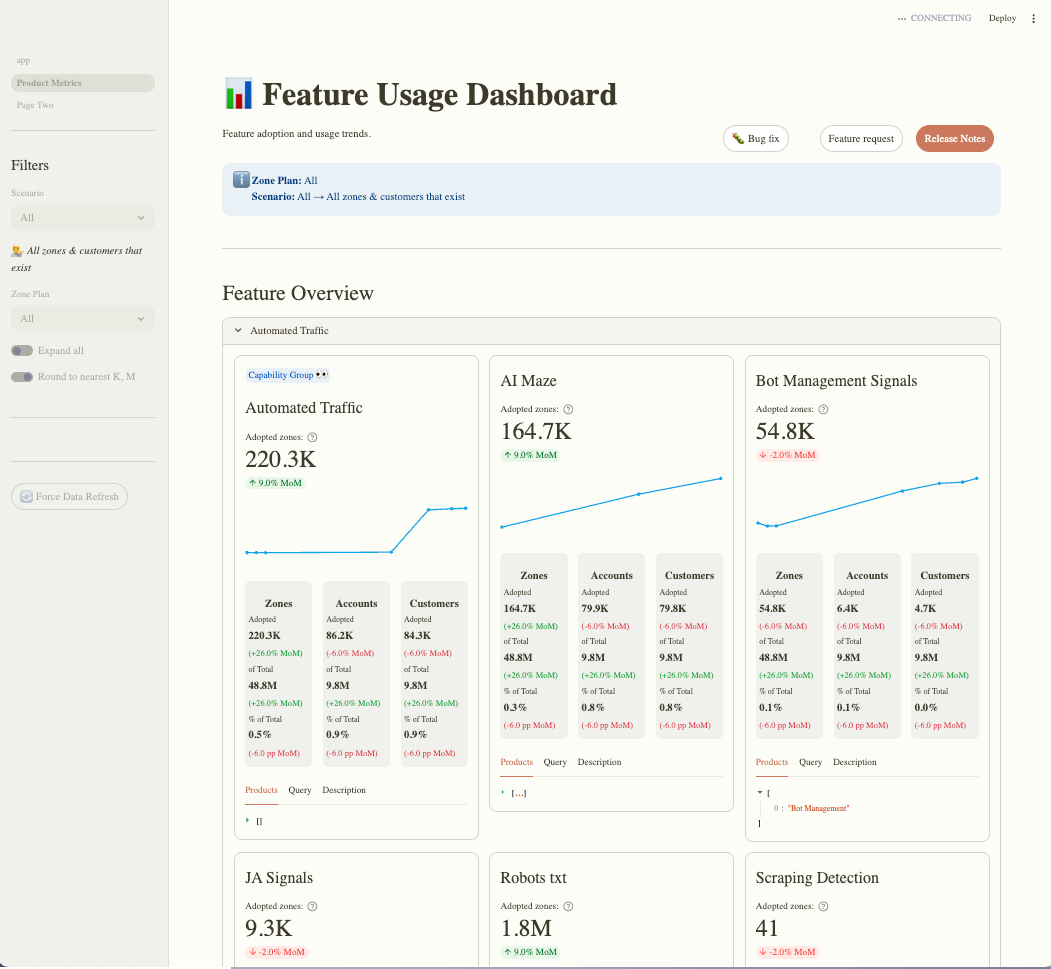Open the Description tab on Automated Traffic card
The image size is (1051, 969).
(x=344, y=790)
